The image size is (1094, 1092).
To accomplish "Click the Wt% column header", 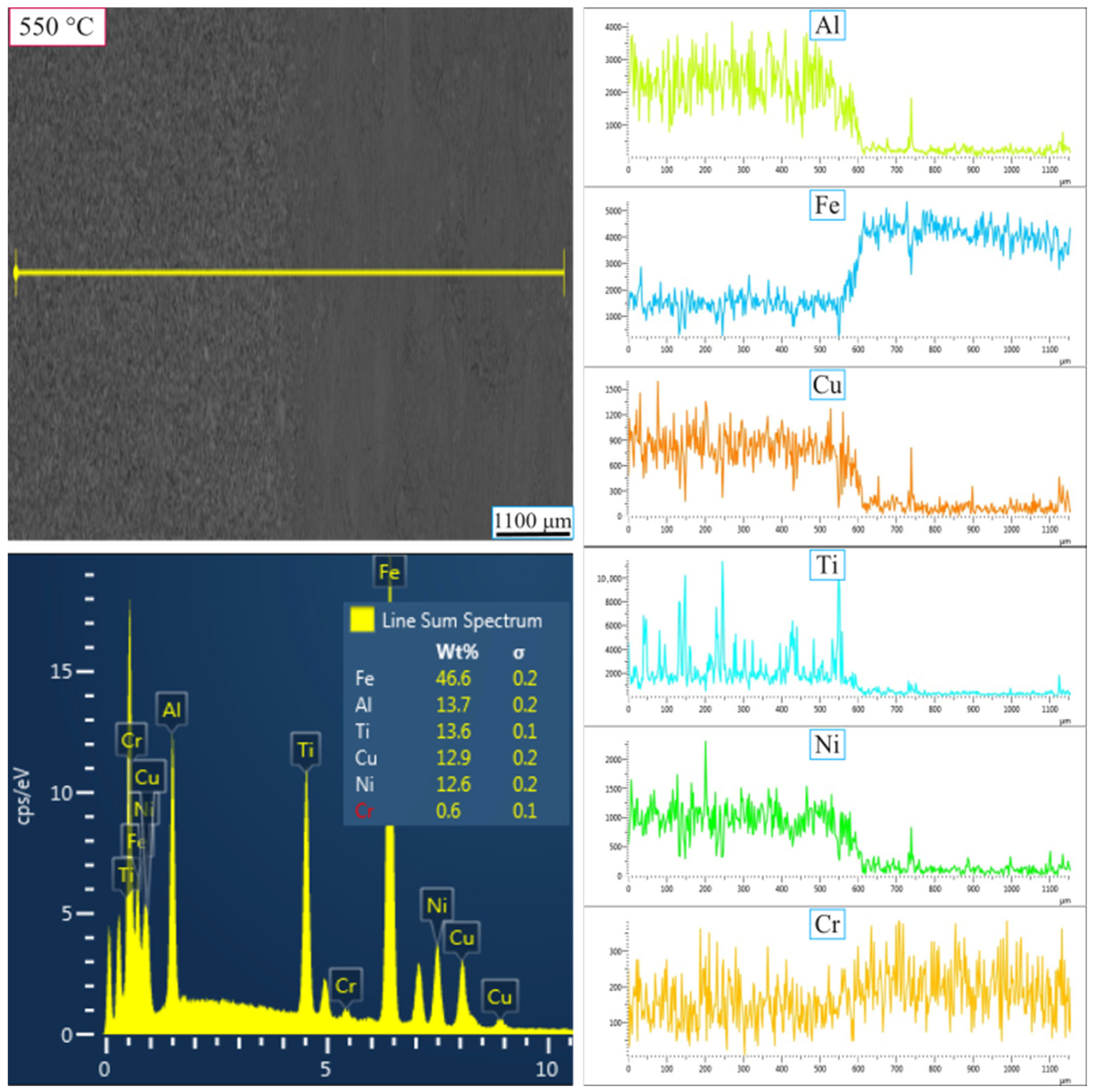I will [x=456, y=652].
